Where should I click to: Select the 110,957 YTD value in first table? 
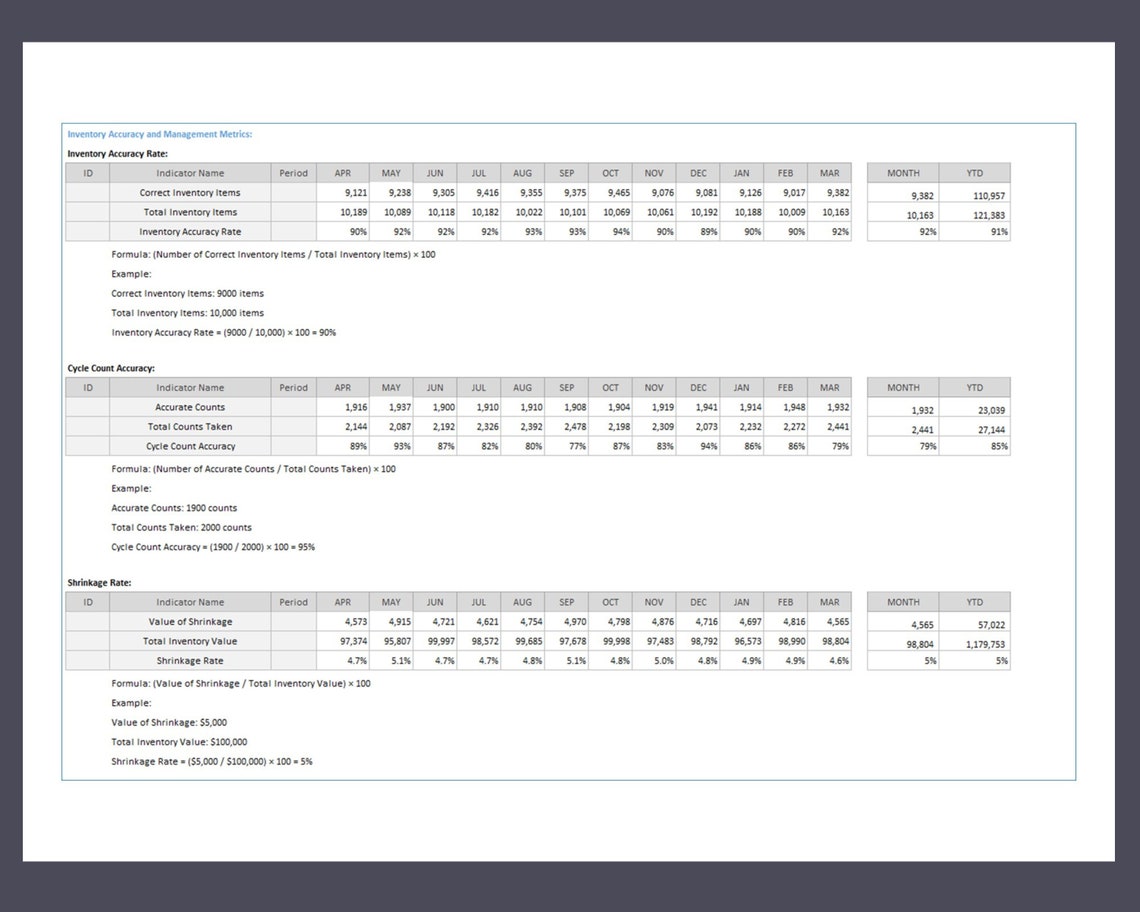(975, 194)
